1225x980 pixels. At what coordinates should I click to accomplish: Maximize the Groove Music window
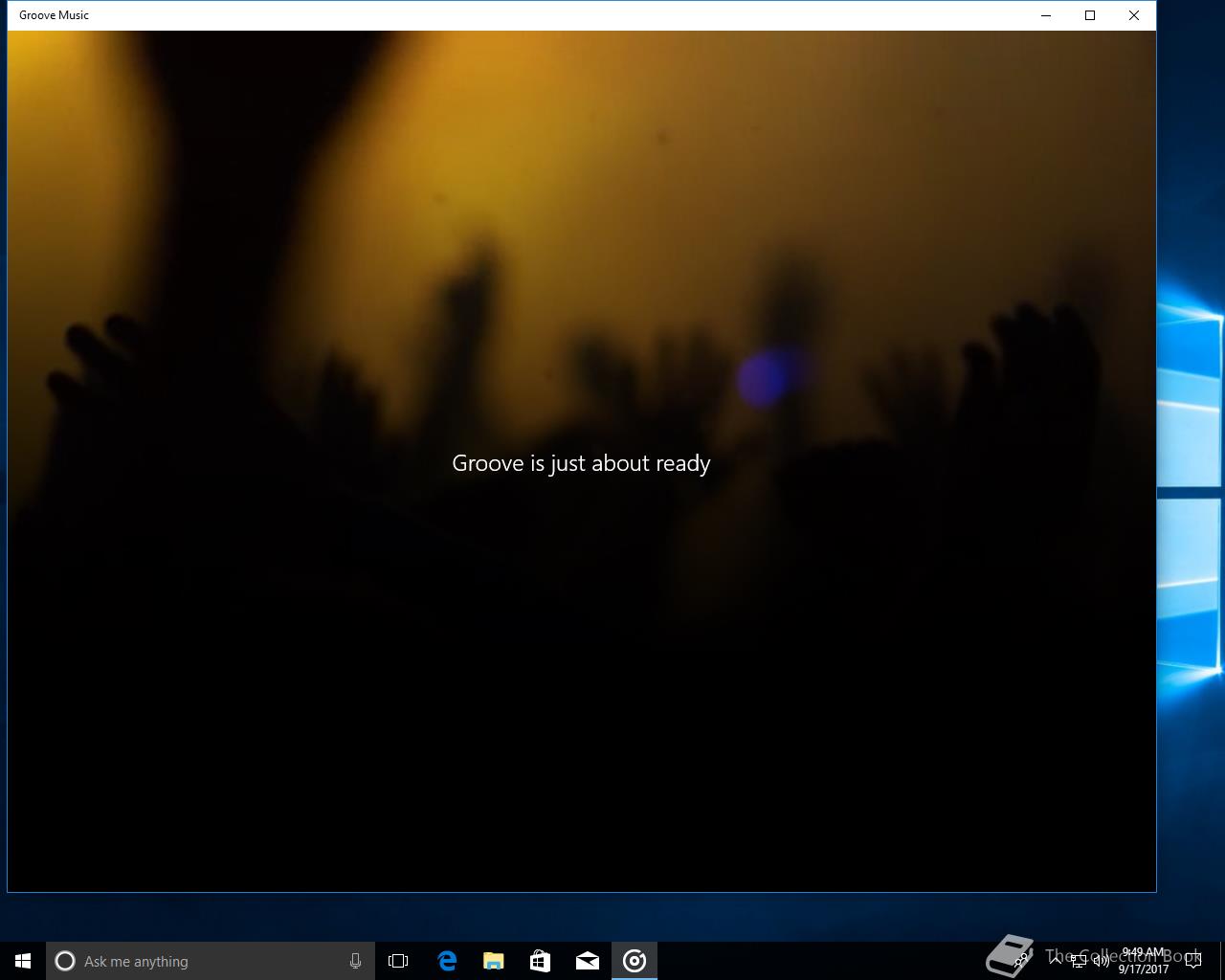[1090, 15]
